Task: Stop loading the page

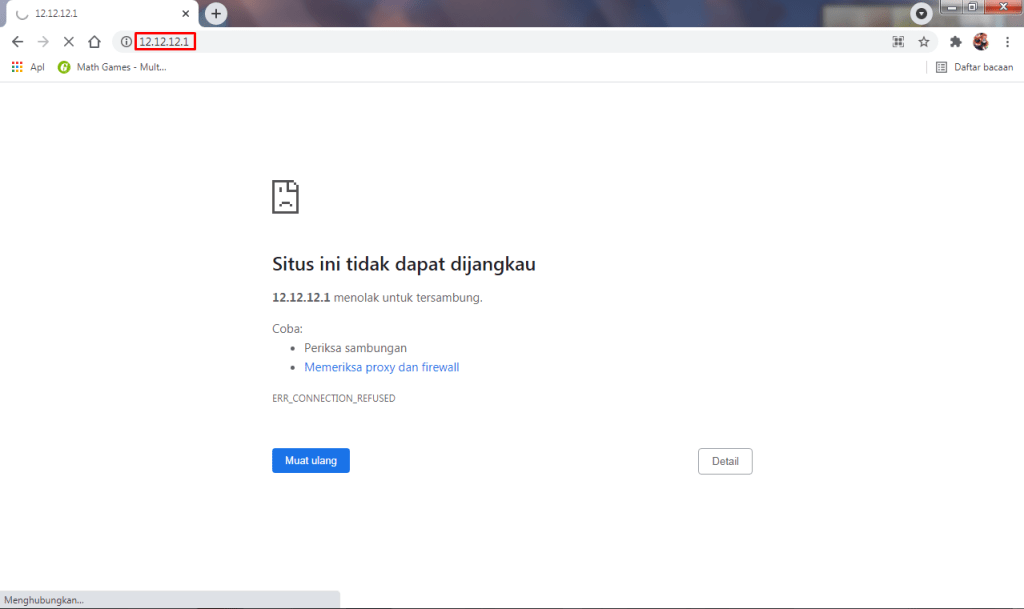Action: [x=68, y=42]
